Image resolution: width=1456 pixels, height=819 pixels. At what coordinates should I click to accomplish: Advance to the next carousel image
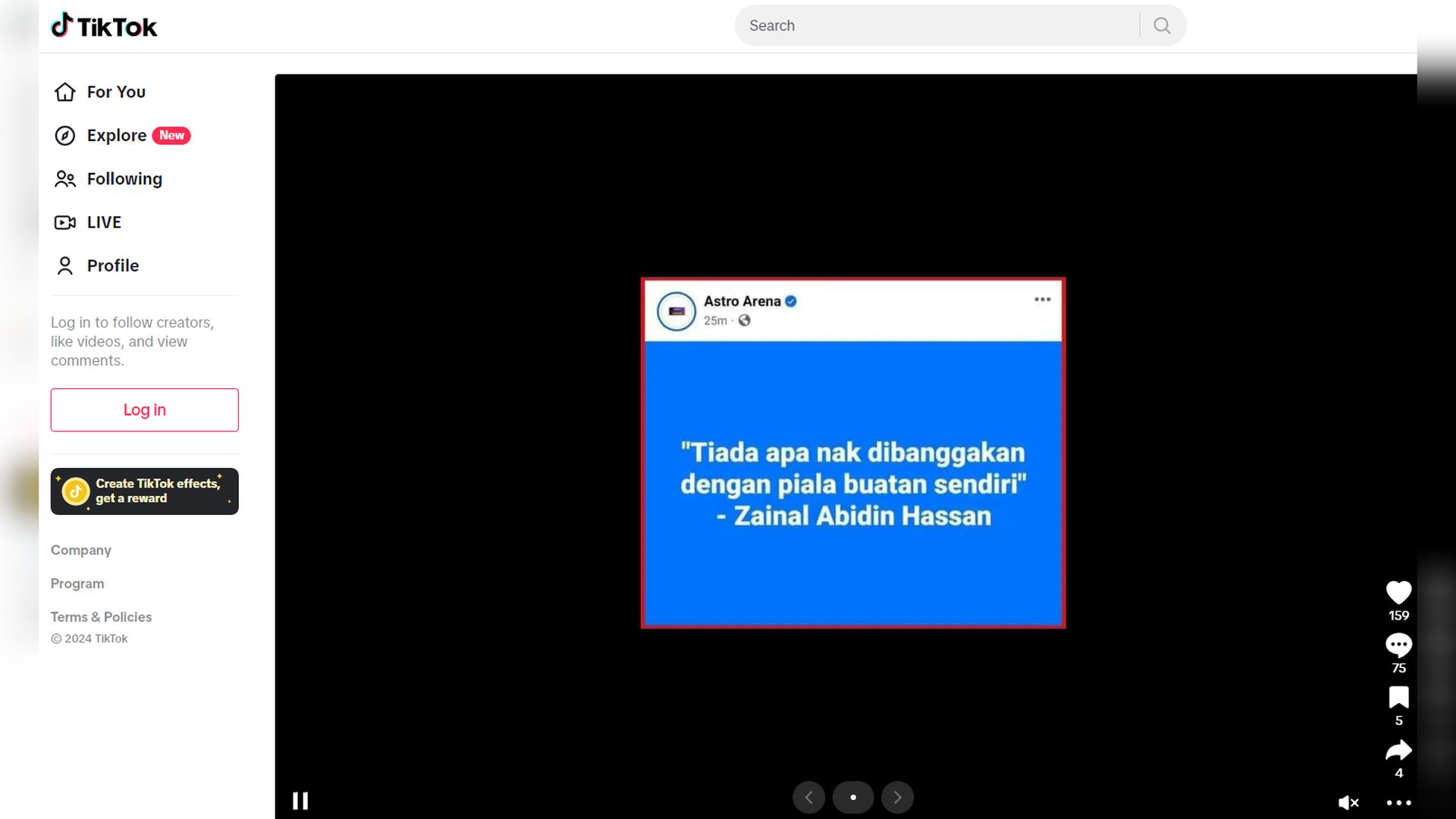(x=898, y=797)
